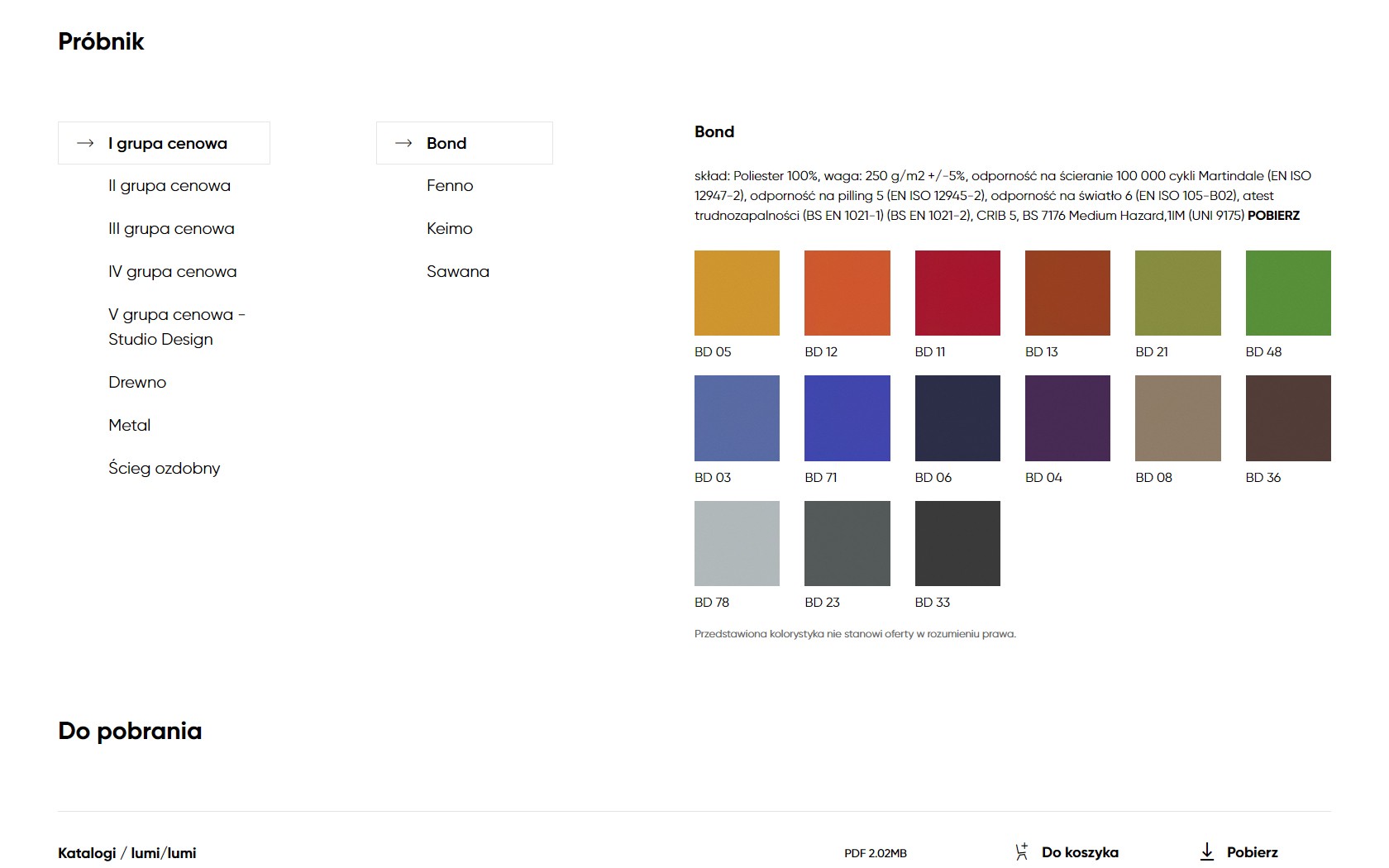
Task: Open the Drewno material group
Action: coord(137,383)
